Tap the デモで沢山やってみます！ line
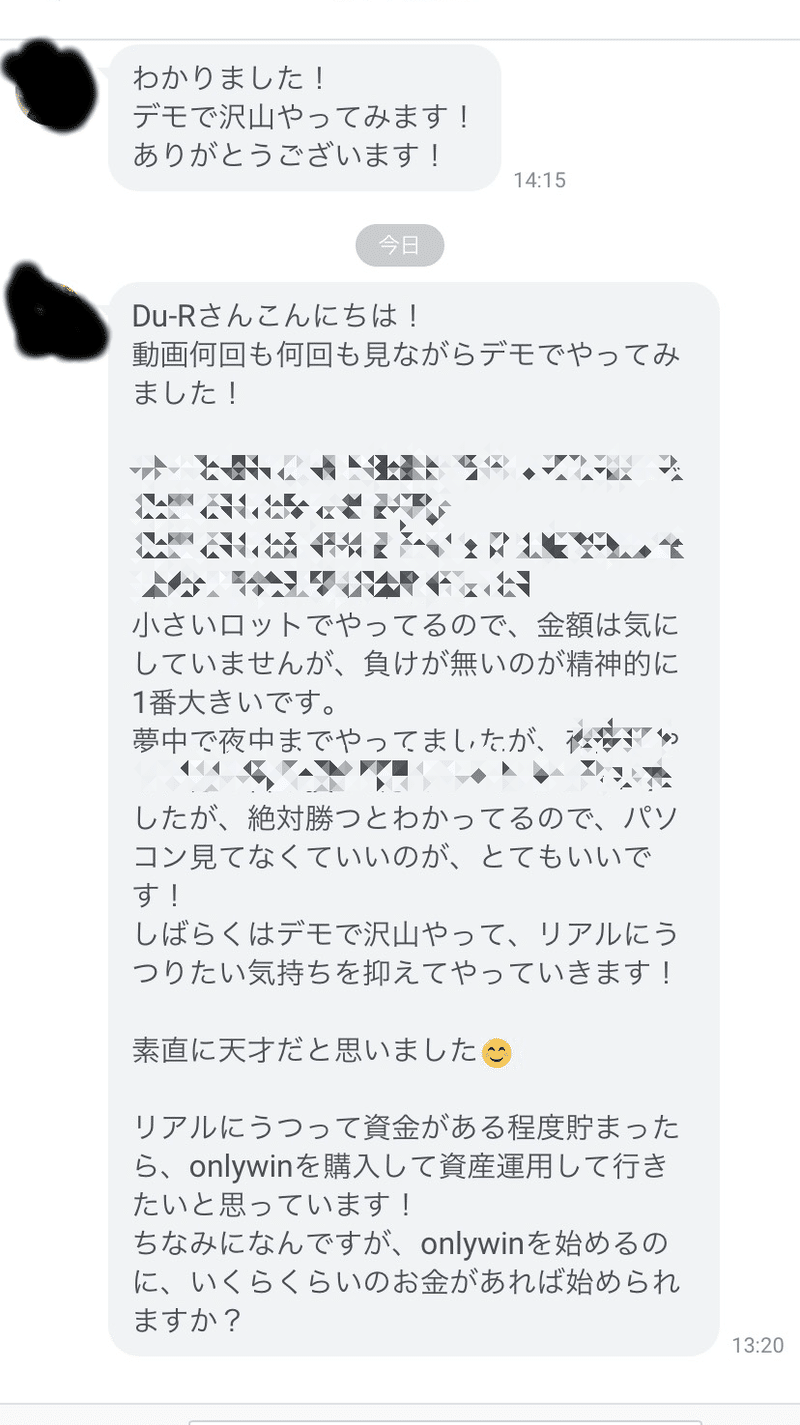The width and height of the screenshot is (800, 1425). pyautogui.click(x=302, y=117)
